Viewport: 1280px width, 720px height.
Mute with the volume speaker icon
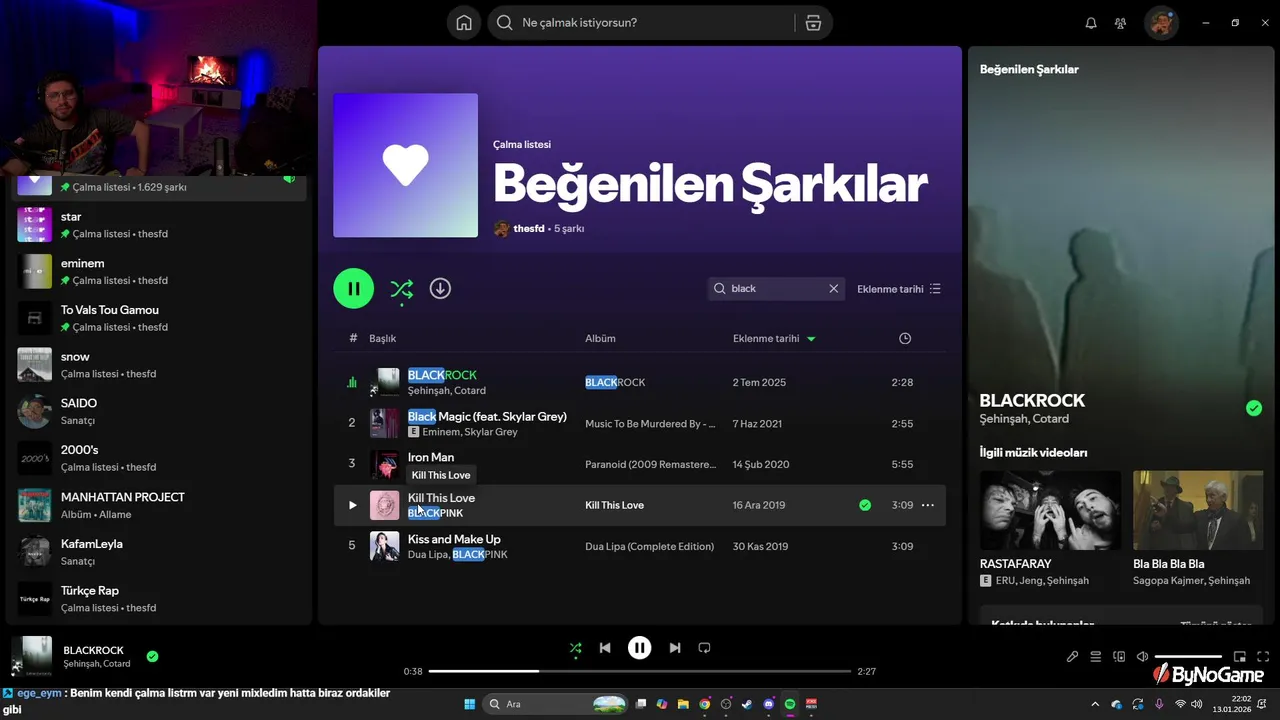click(1143, 657)
